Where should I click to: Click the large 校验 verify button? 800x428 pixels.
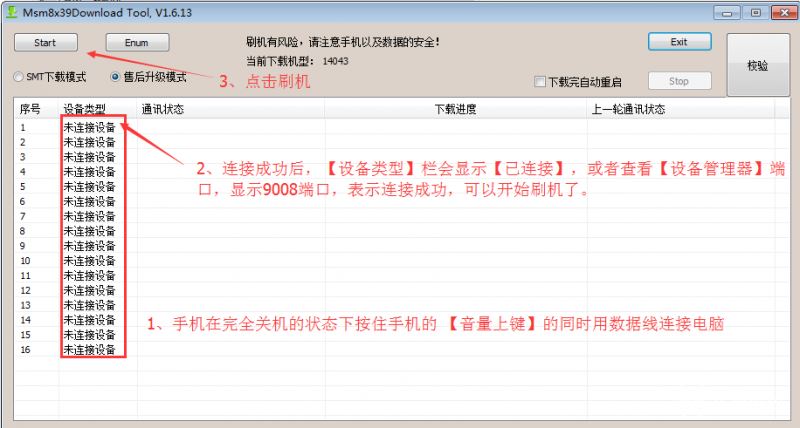coord(758,65)
